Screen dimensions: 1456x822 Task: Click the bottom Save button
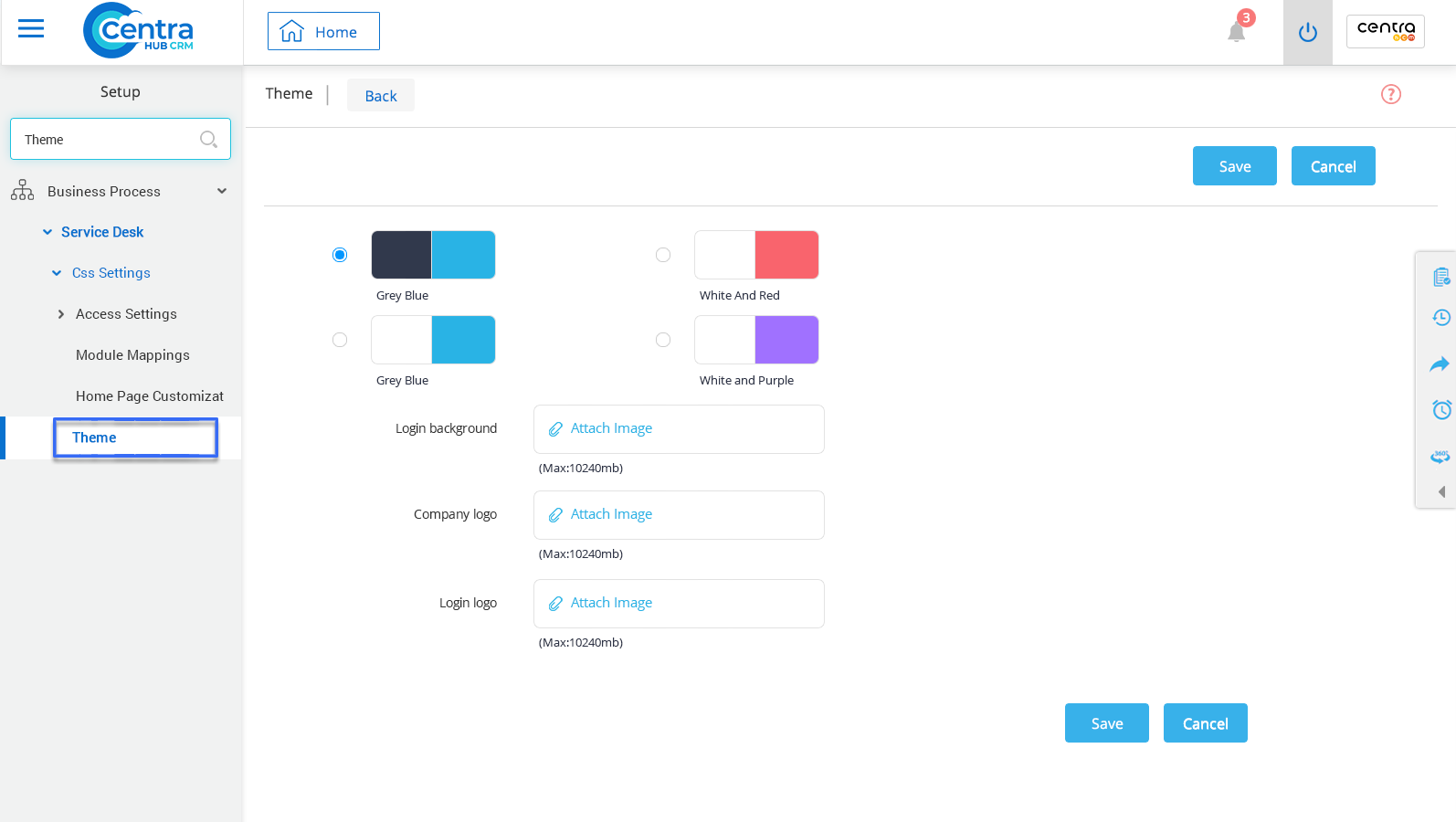pos(1107,723)
